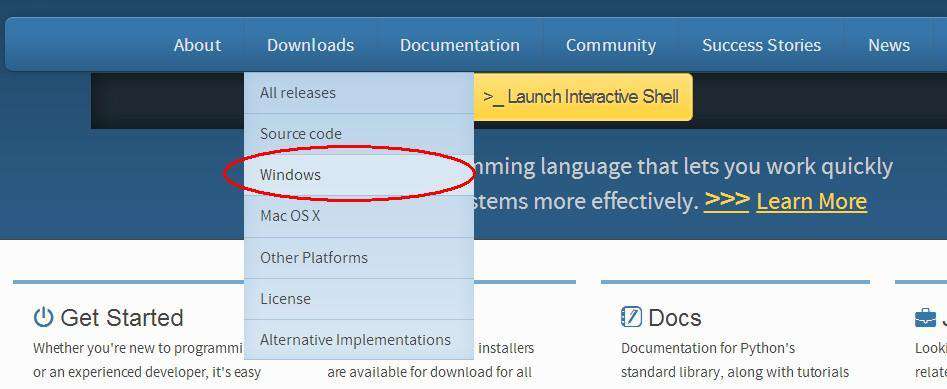Click the Docs heading text

(675, 318)
